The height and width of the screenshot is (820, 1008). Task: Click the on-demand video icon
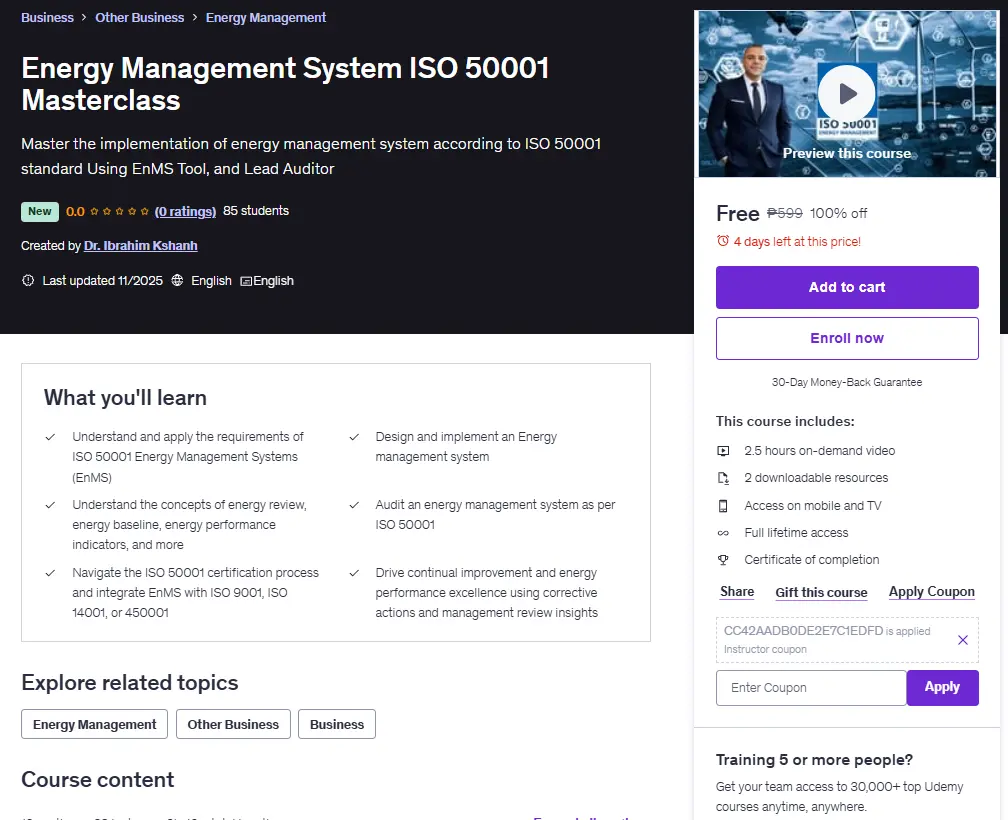(x=723, y=451)
